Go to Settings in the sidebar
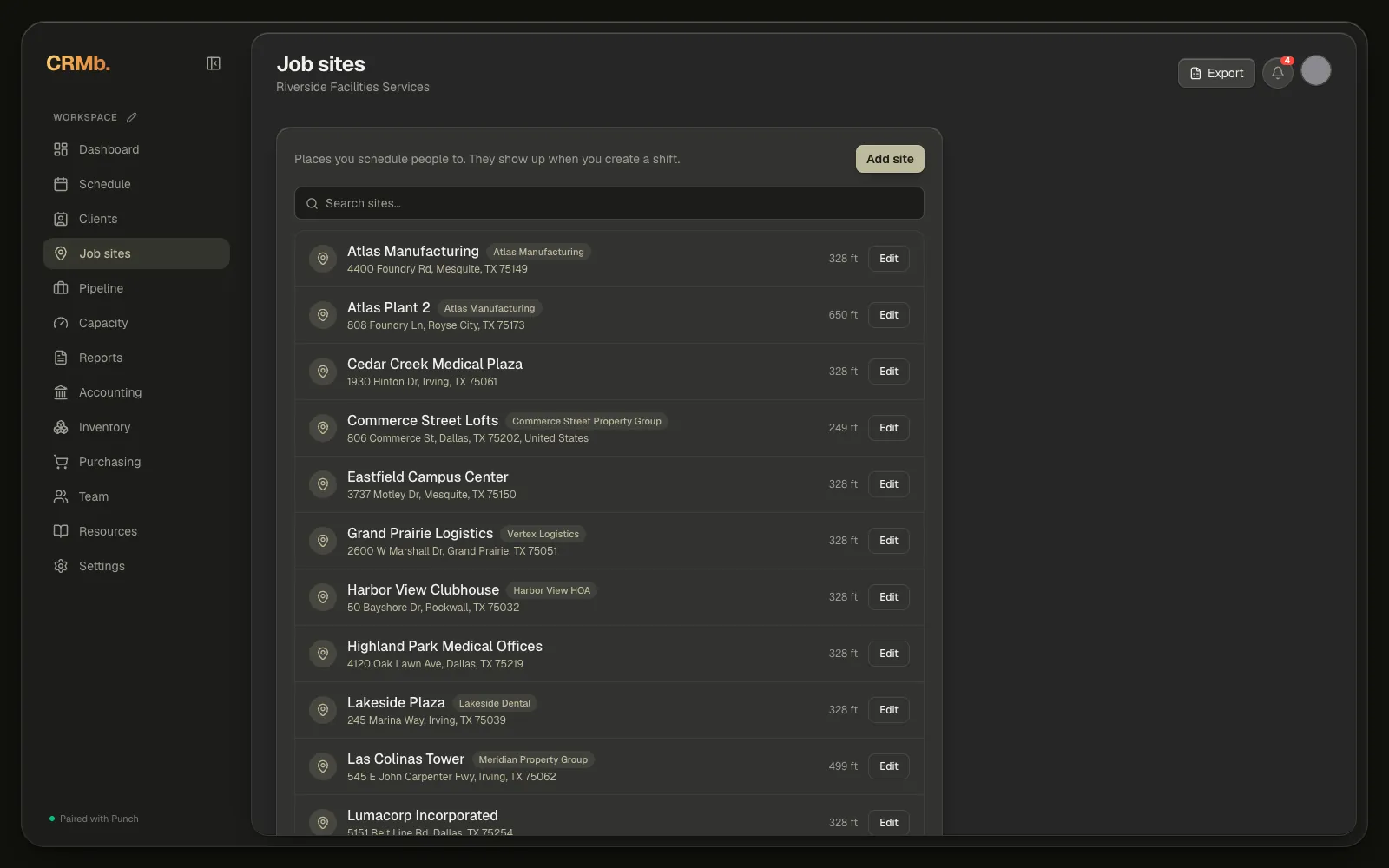 136,566
